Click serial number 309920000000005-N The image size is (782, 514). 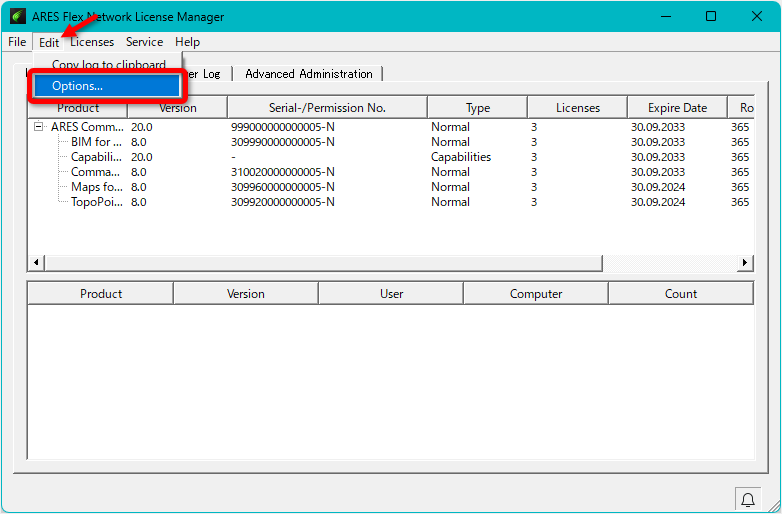[x=282, y=201]
